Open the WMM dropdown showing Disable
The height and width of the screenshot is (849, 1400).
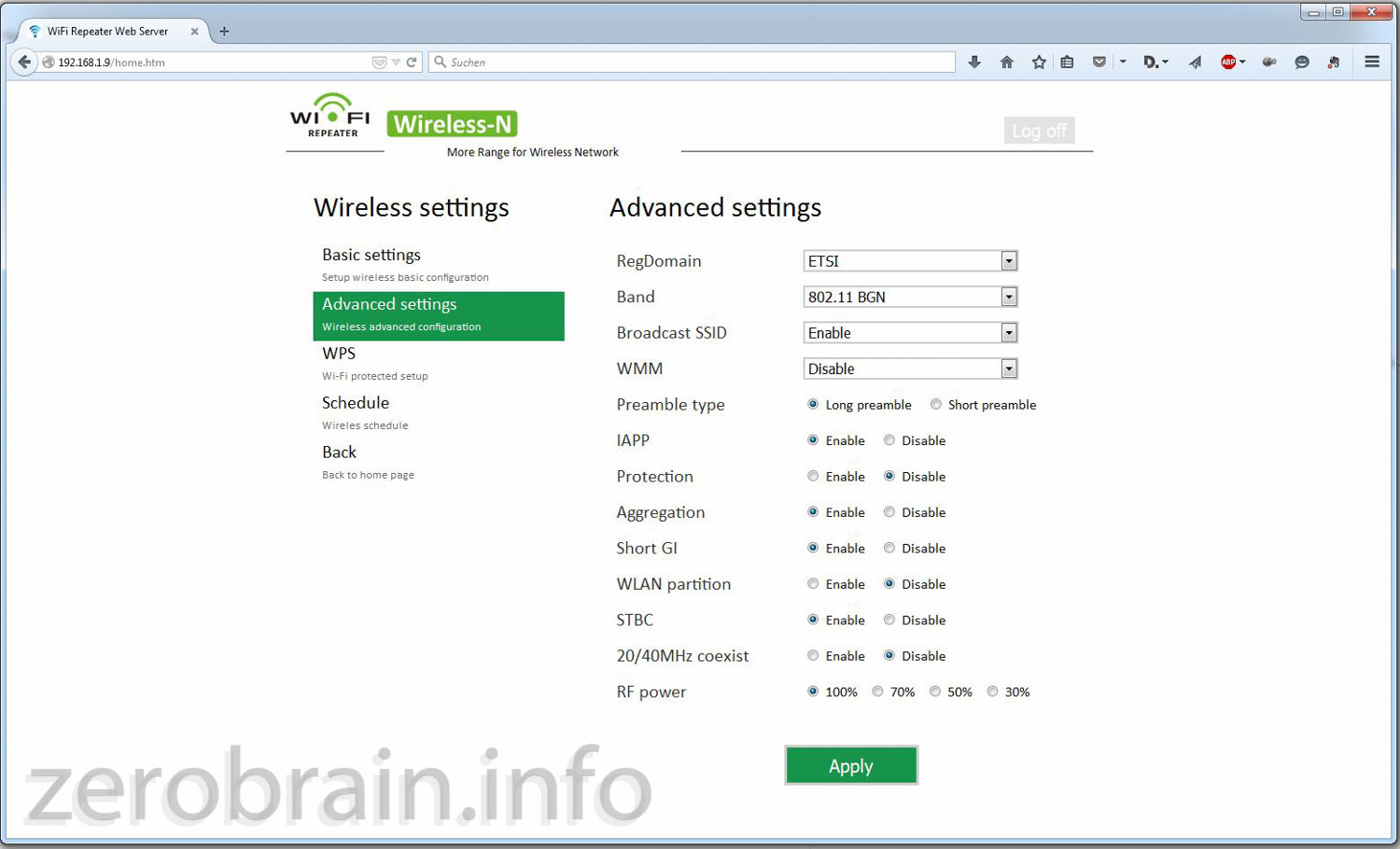click(910, 369)
